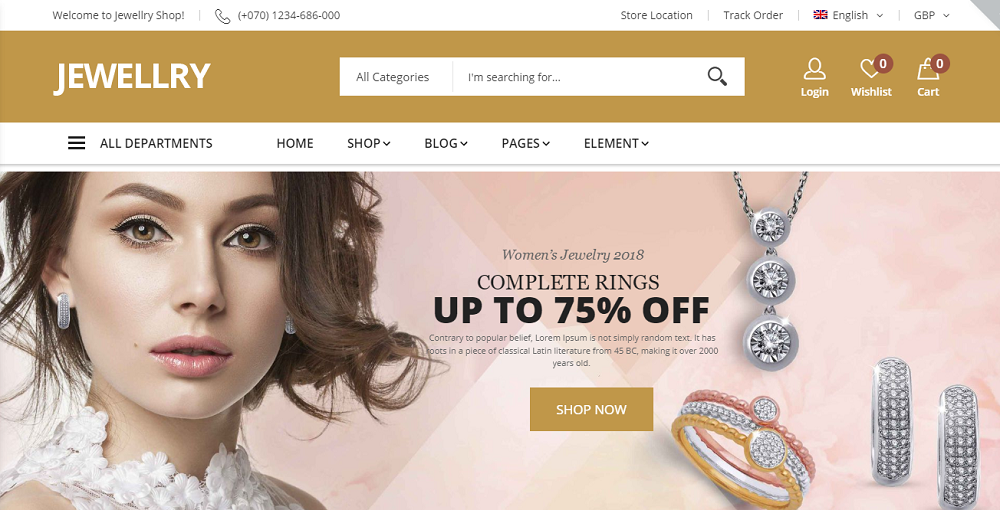Viewport: 1000px width, 510px height.
Task: Expand the BLOG menu
Action: 446,143
